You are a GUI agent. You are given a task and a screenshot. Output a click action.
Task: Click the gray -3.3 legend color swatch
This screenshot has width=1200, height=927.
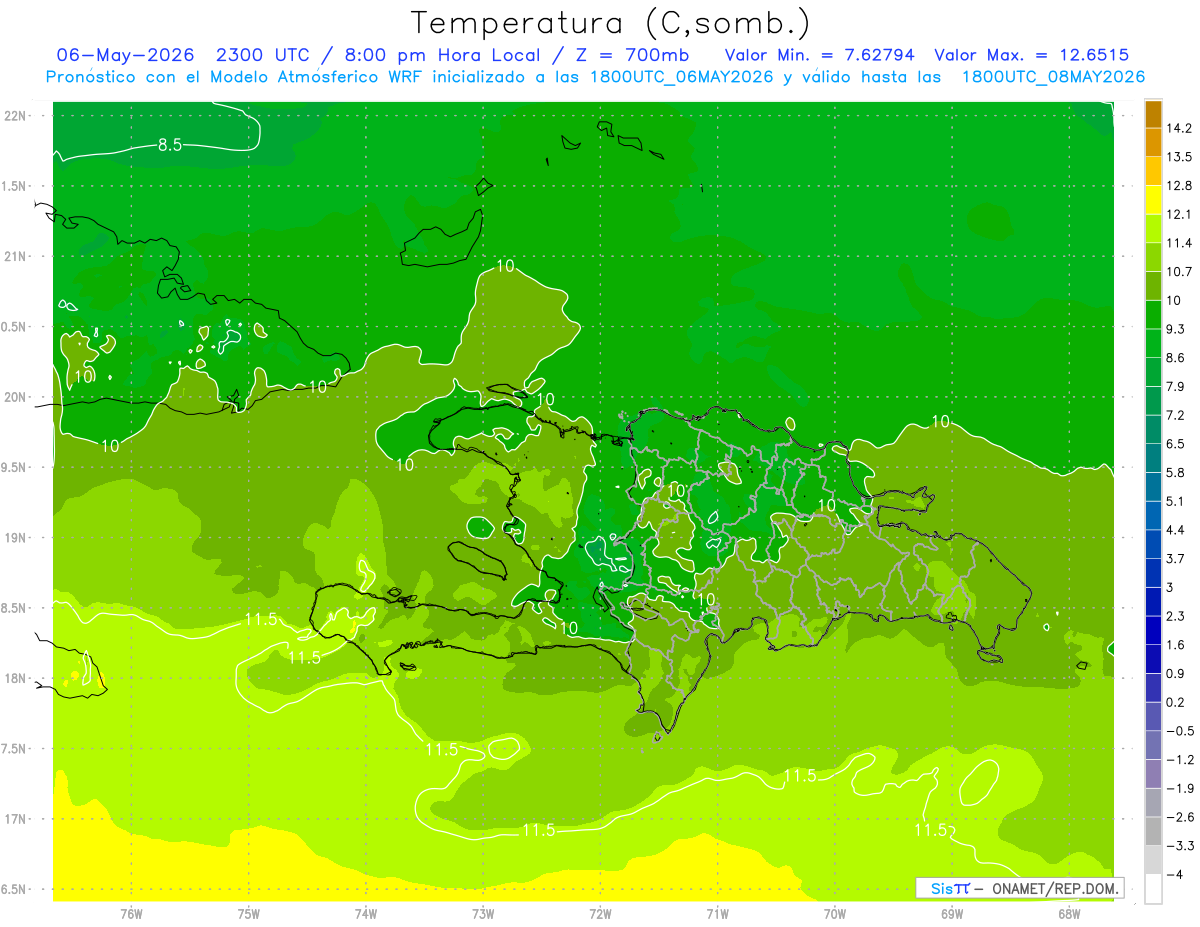(x=1153, y=860)
